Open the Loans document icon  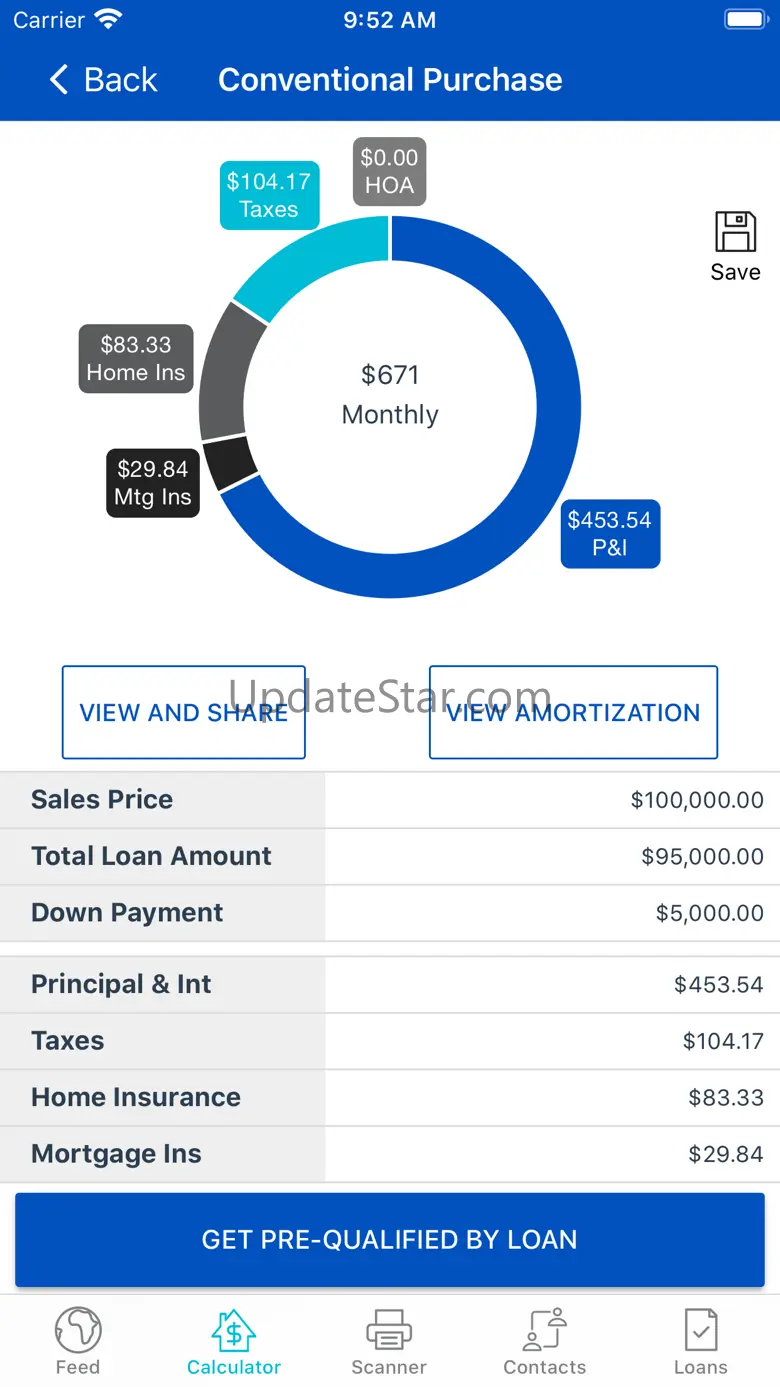click(x=700, y=1331)
